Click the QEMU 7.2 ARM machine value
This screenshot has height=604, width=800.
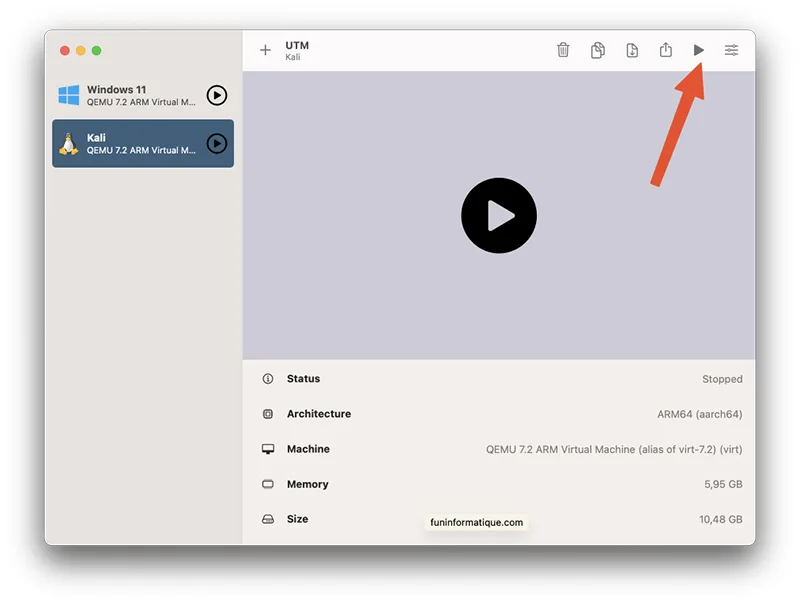coord(614,449)
